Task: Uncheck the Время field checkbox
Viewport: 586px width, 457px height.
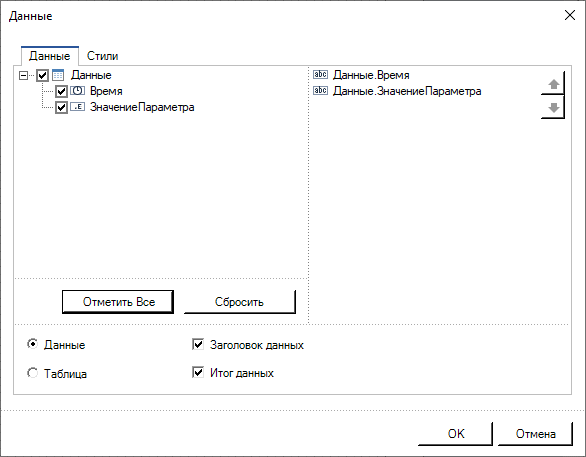Action: tap(61, 91)
